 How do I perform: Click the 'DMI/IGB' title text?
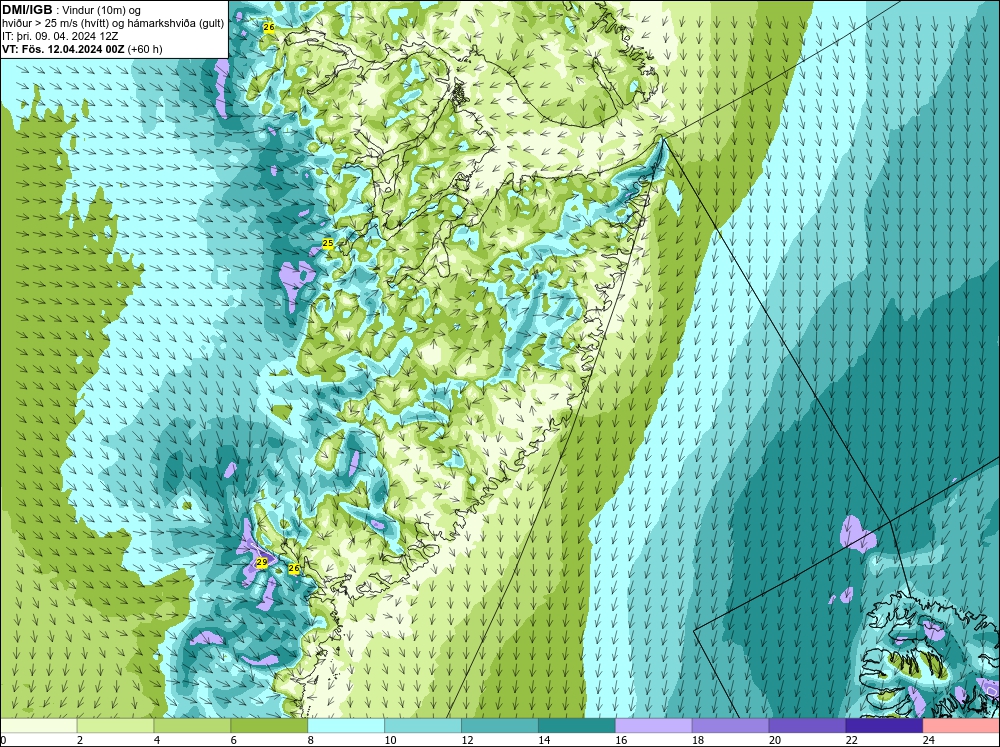pyautogui.click(x=27, y=10)
